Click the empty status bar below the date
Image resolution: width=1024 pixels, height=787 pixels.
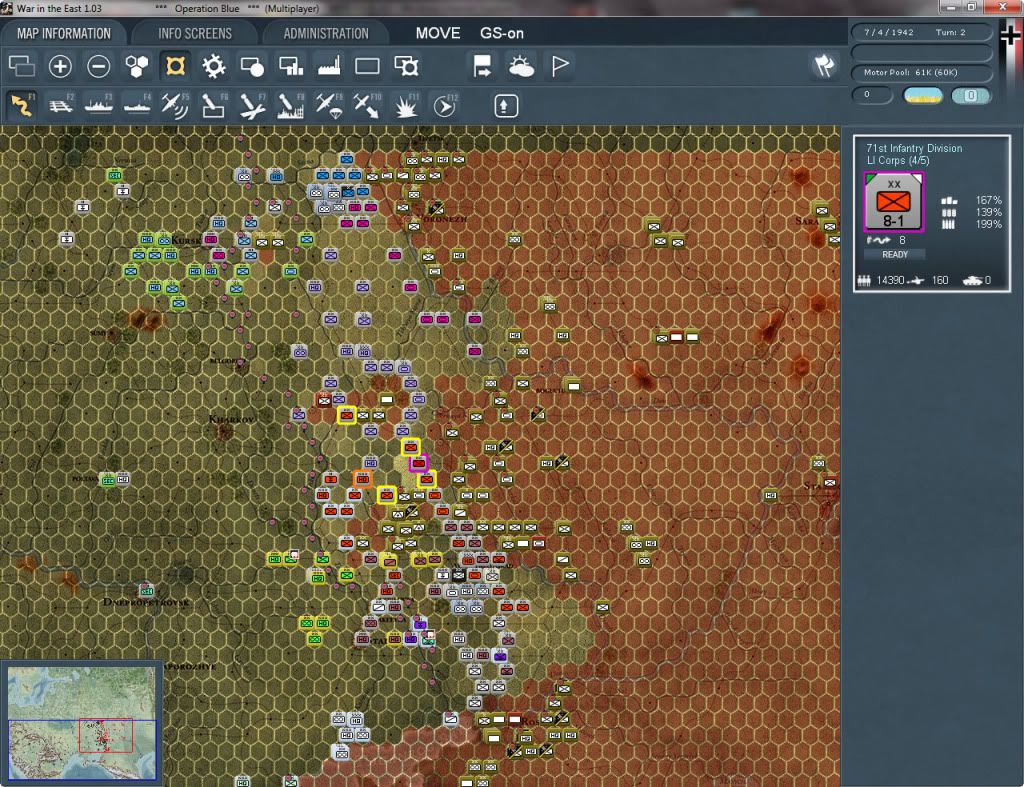point(920,52)
